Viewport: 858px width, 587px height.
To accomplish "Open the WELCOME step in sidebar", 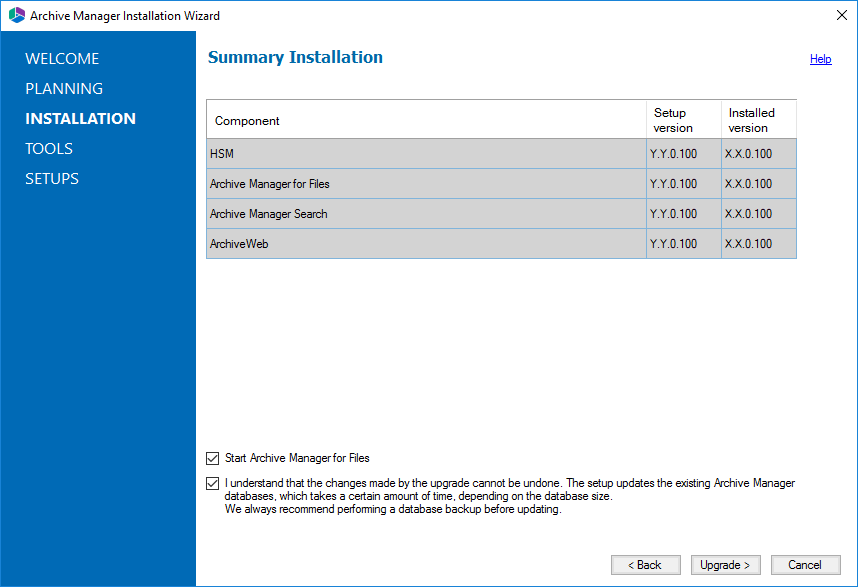I will [x=62, y=59].
